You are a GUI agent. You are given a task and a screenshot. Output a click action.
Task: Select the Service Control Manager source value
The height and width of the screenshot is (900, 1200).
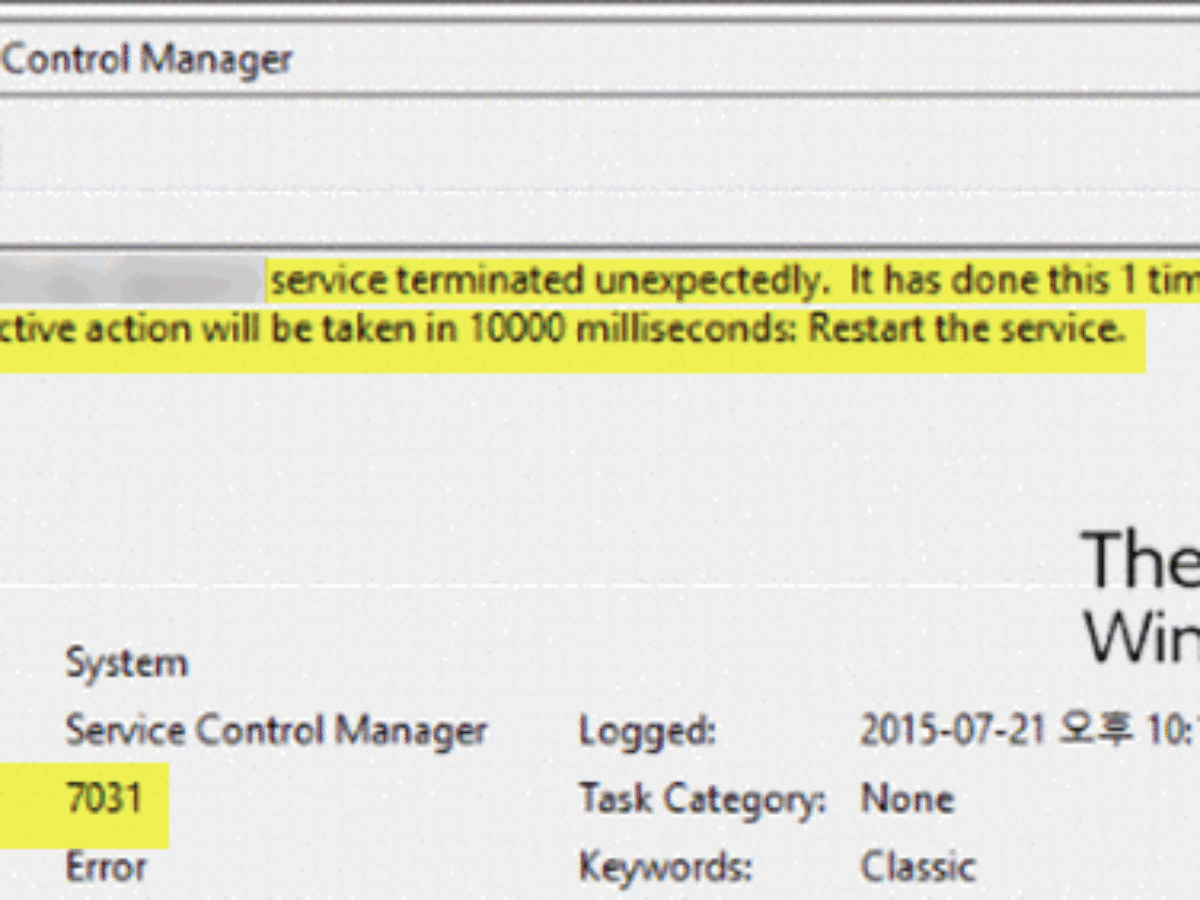(x=276, y=731)
